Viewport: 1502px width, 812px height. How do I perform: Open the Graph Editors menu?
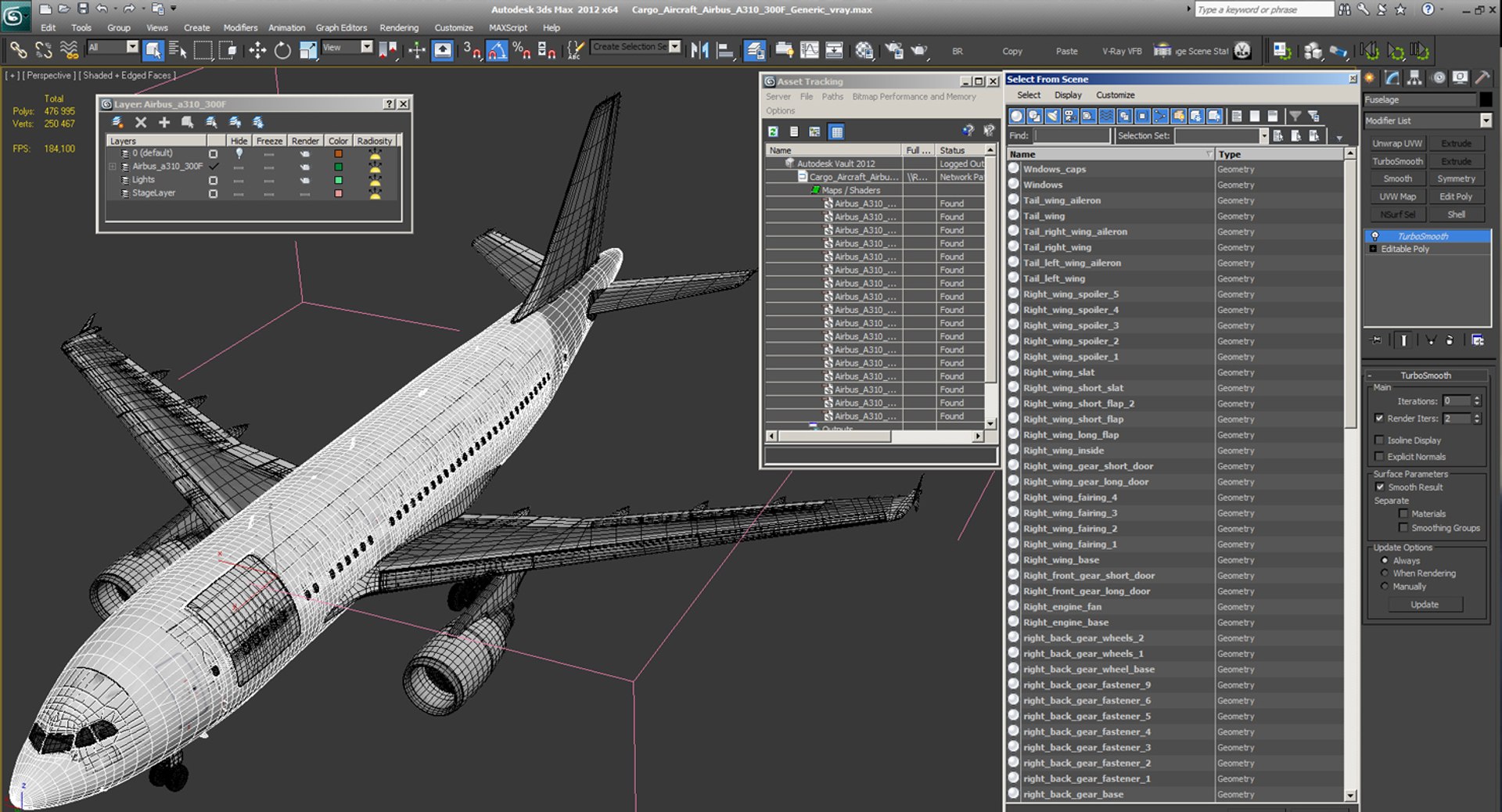coord(341,27)
